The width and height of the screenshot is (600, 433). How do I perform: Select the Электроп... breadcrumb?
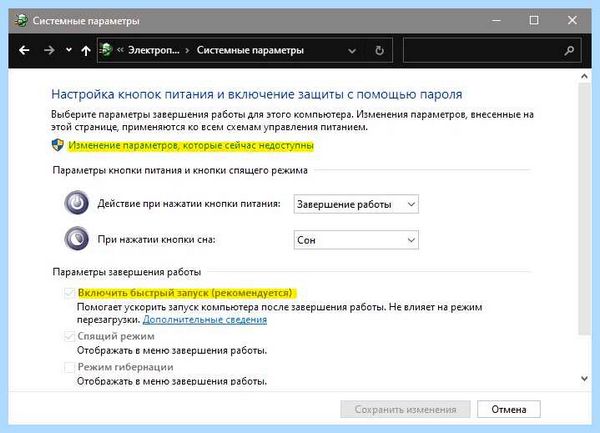coord(153,50)
